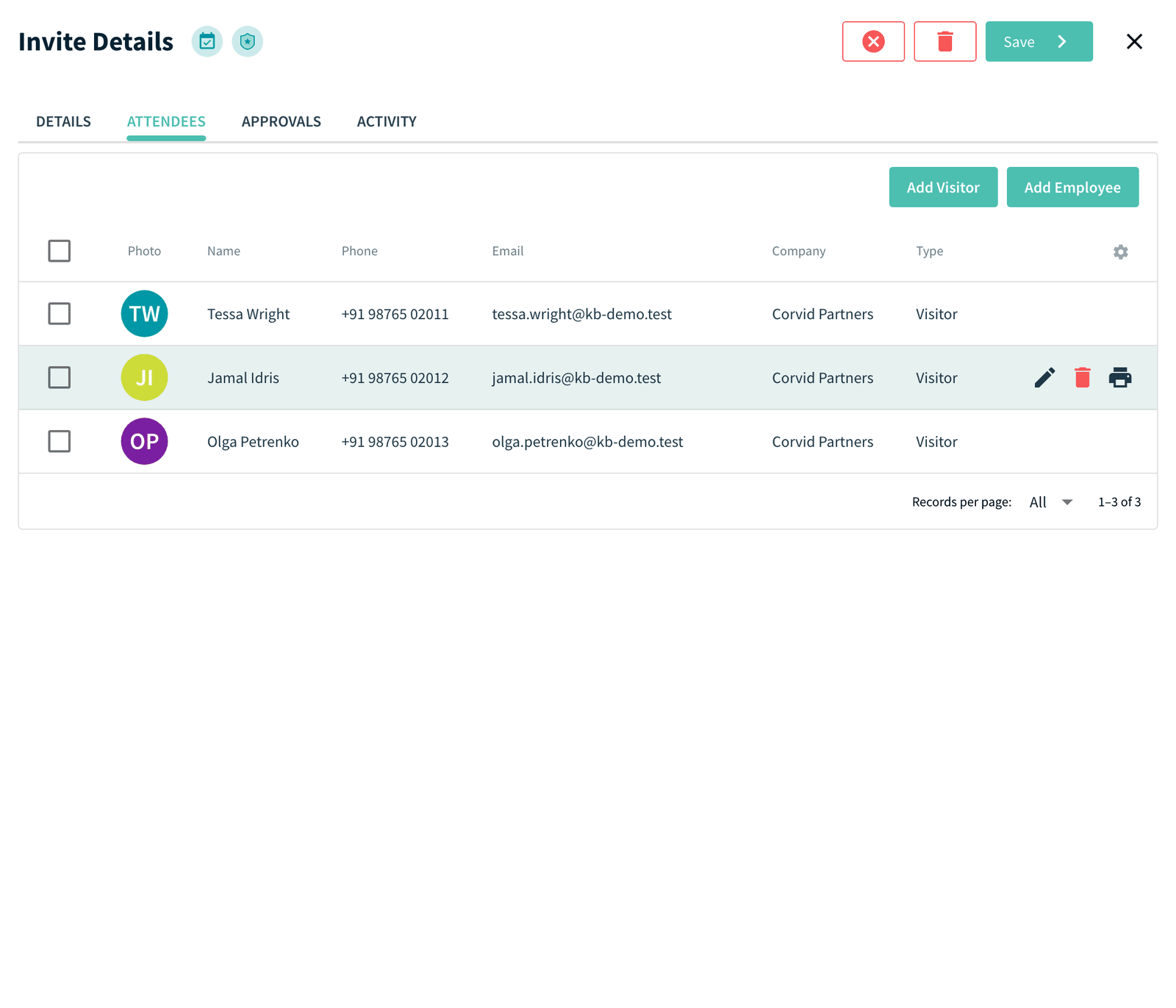Click the calendar check icon beside Invite Details
This screenshot has width=1176, height=1008.
(207, 41)
